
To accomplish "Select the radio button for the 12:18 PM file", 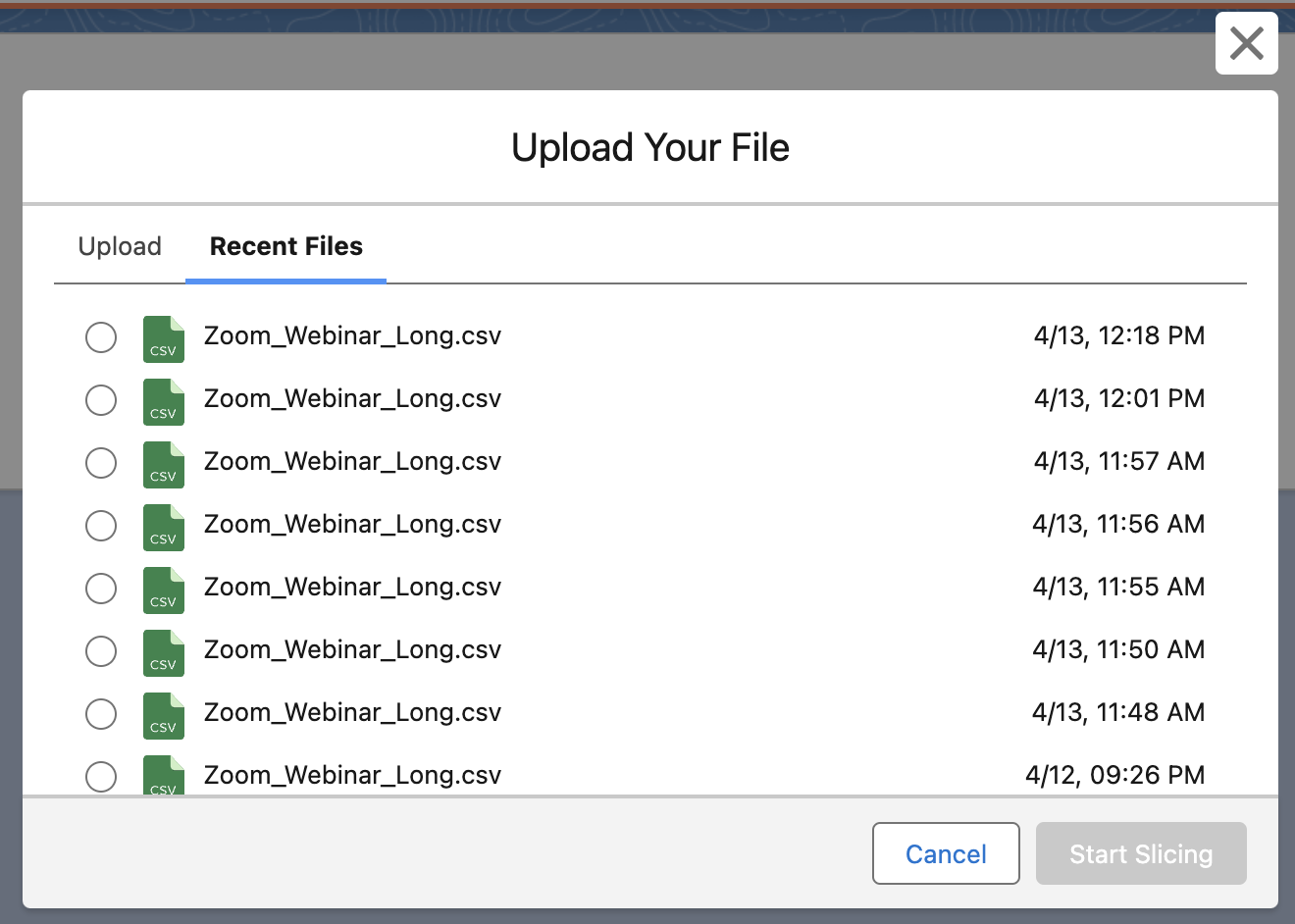I will pos(101,337).
